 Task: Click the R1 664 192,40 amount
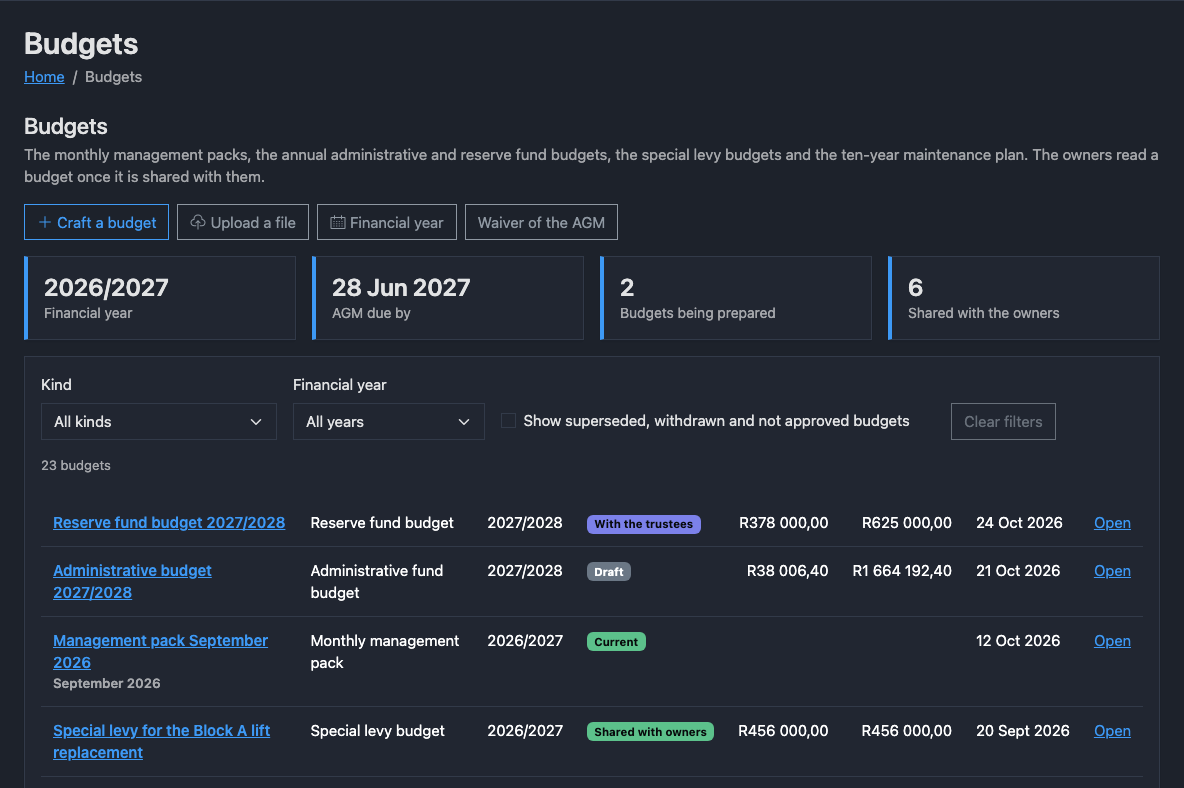(x=902, y=571)
